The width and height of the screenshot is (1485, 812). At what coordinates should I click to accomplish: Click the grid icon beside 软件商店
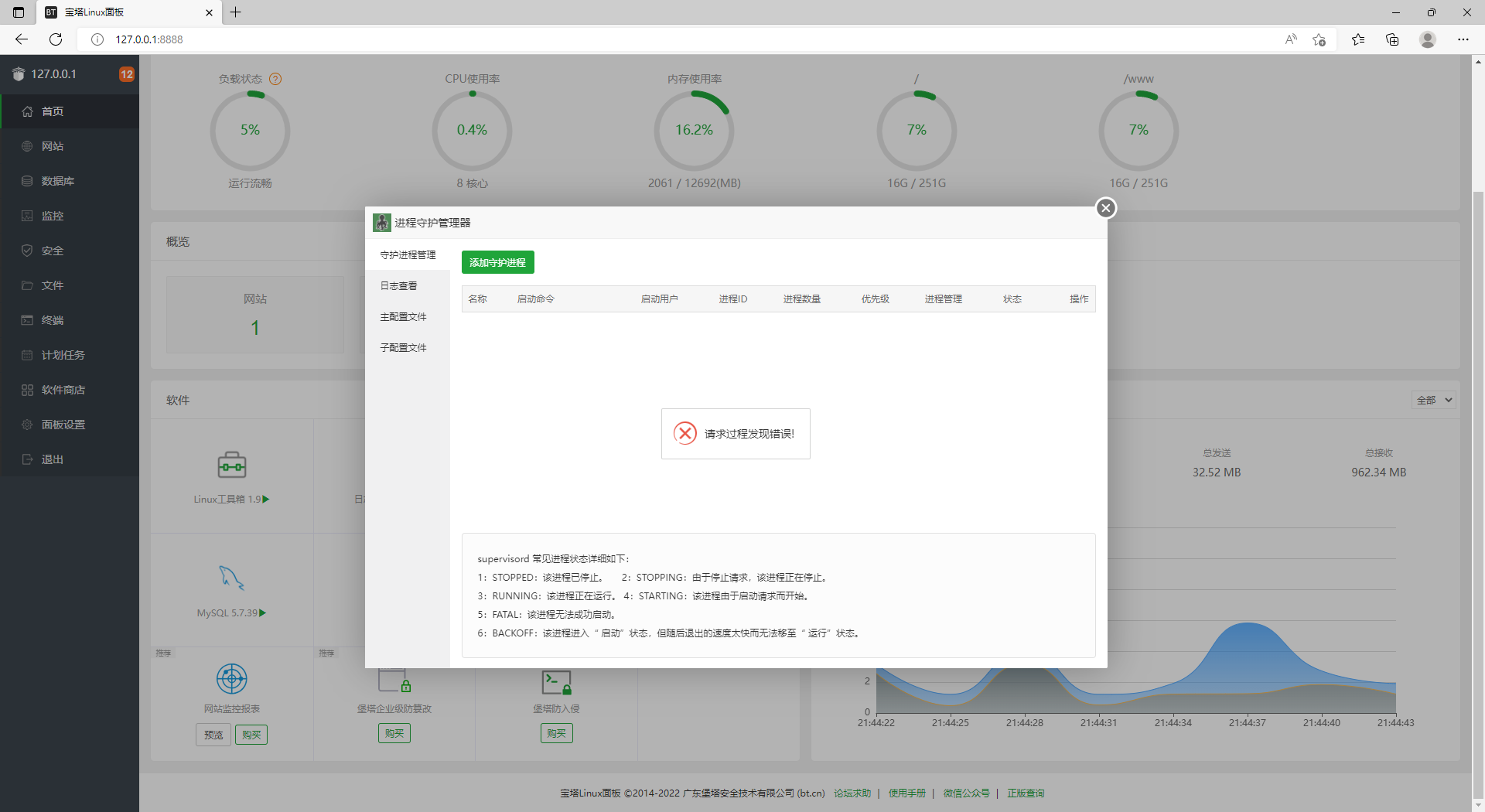click(27, 390)
